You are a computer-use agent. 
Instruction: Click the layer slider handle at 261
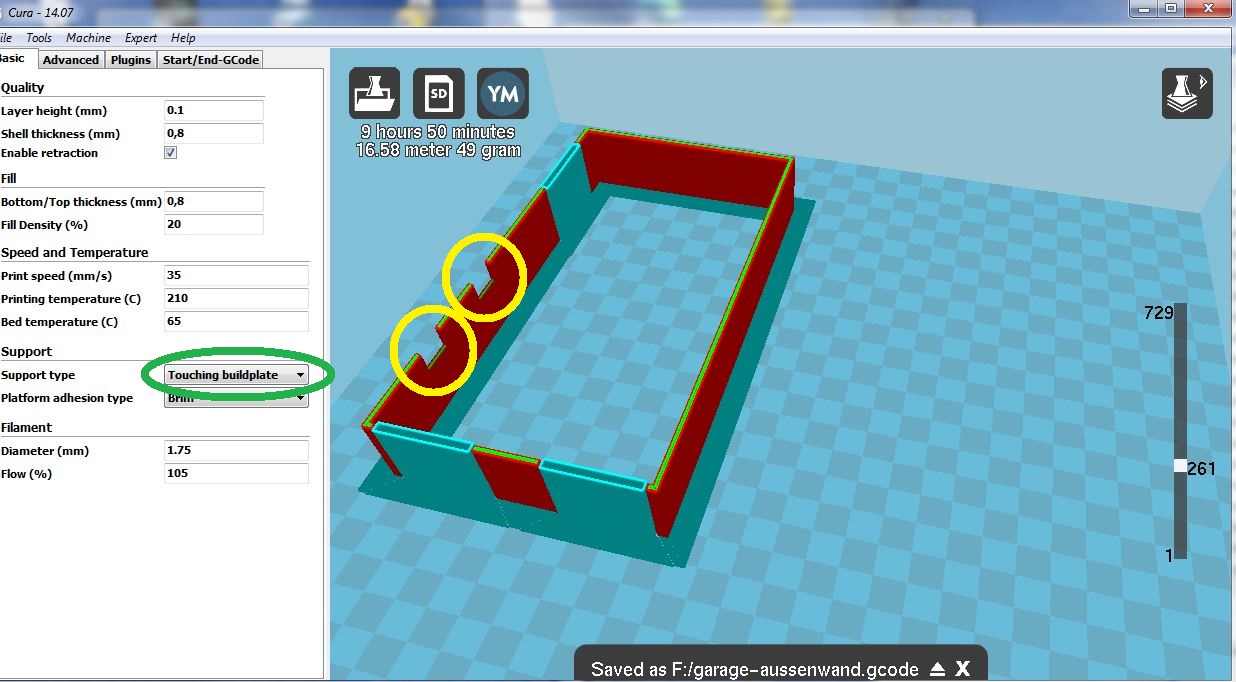point(1180,466)
